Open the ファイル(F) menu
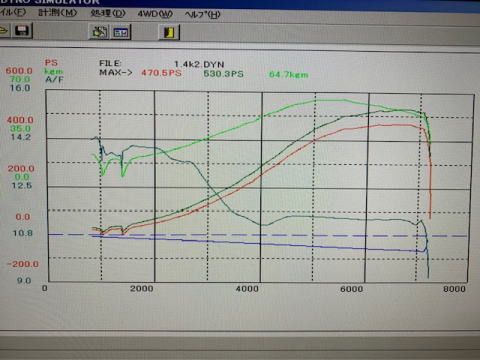This screenshot has width=480, height=360. point(13,12)
